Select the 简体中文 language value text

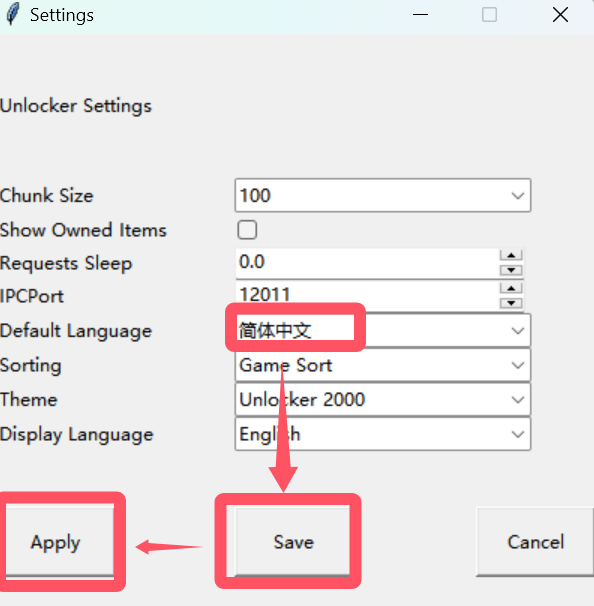click(275, 331)
